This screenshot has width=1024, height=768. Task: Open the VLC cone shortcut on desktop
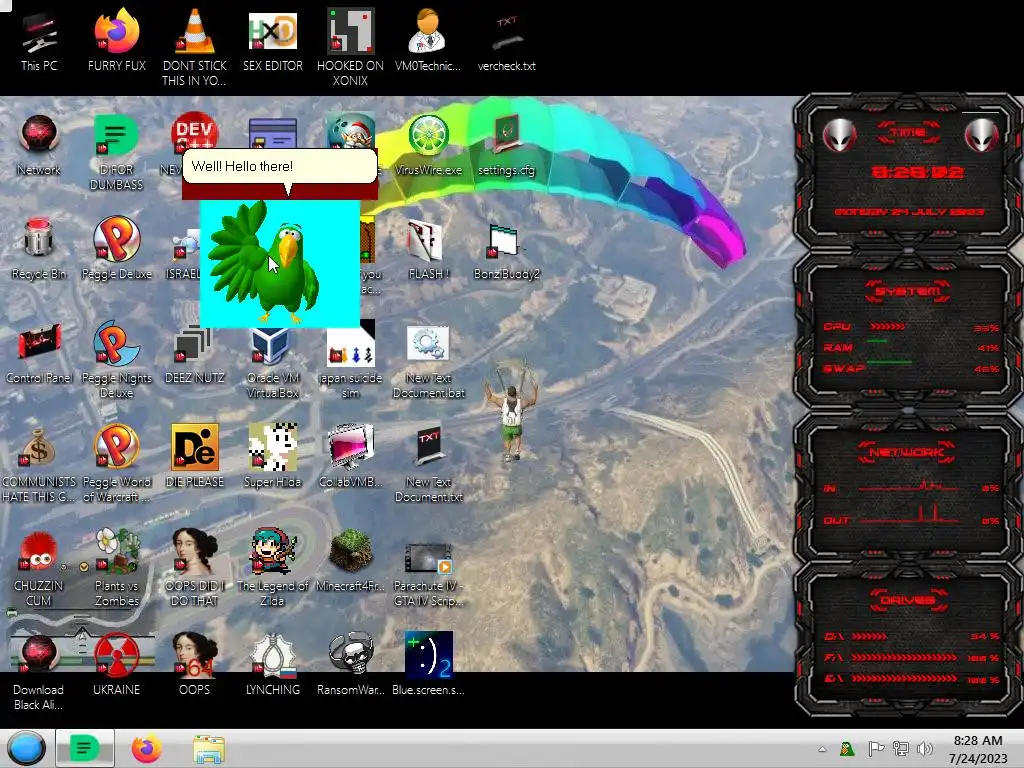[195, 47]
